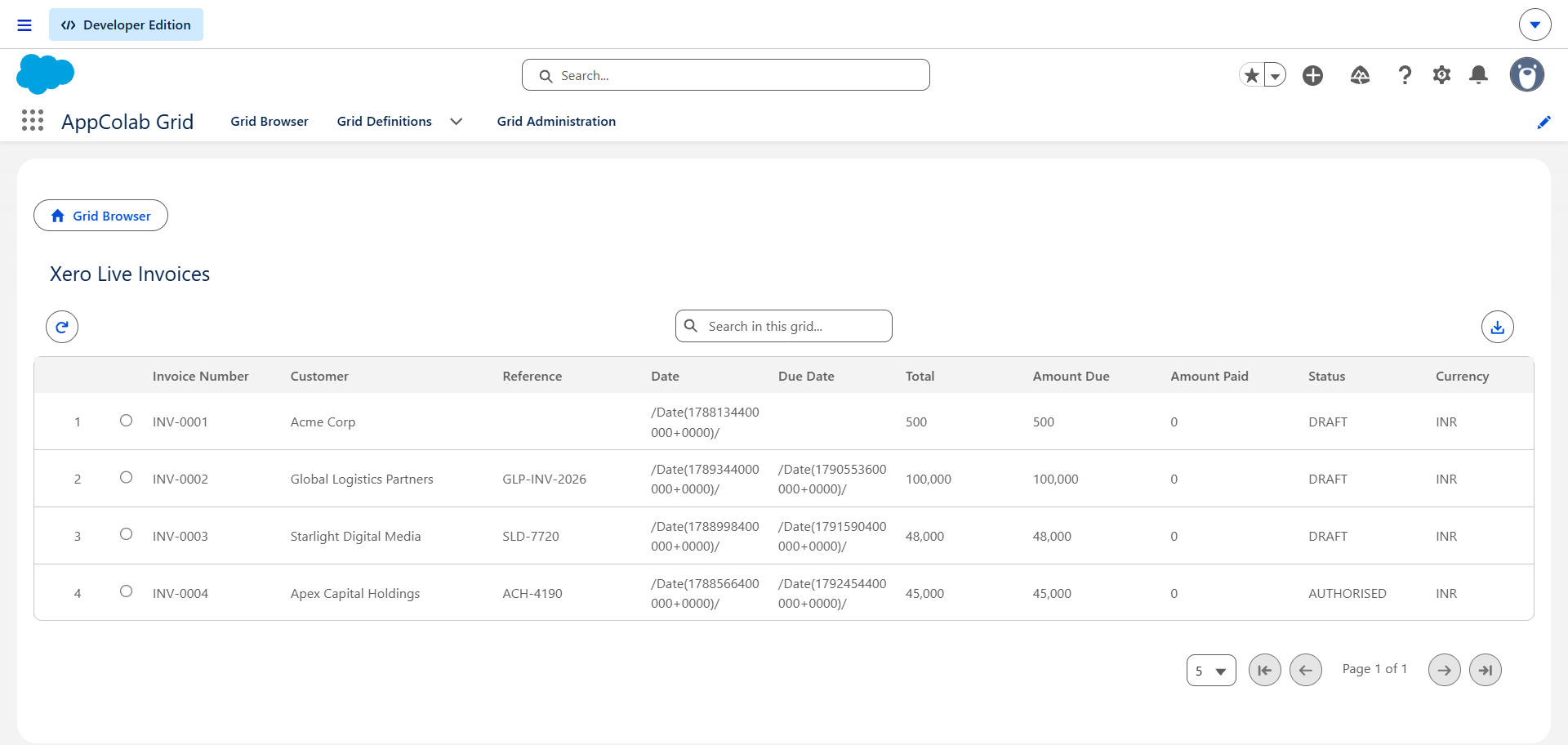Click the Invoice Number column header
The width and height of the screenshot is (1568, 745).
[x=201, y=376]
